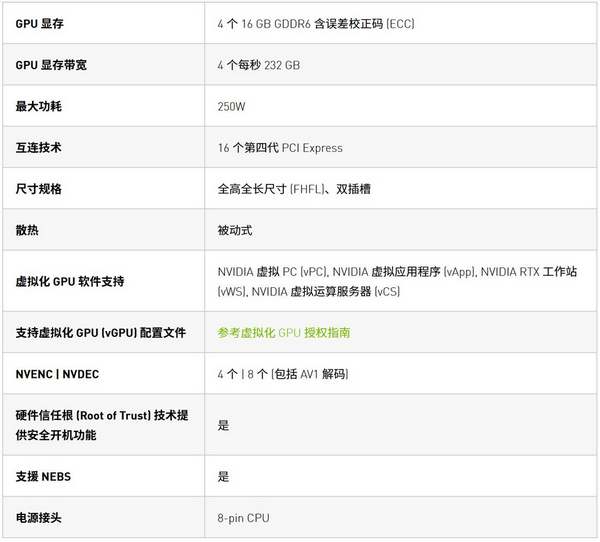Viewport: 600px width, 542px height.
Task: Select the 250W power value
Action: click(233, 106)
